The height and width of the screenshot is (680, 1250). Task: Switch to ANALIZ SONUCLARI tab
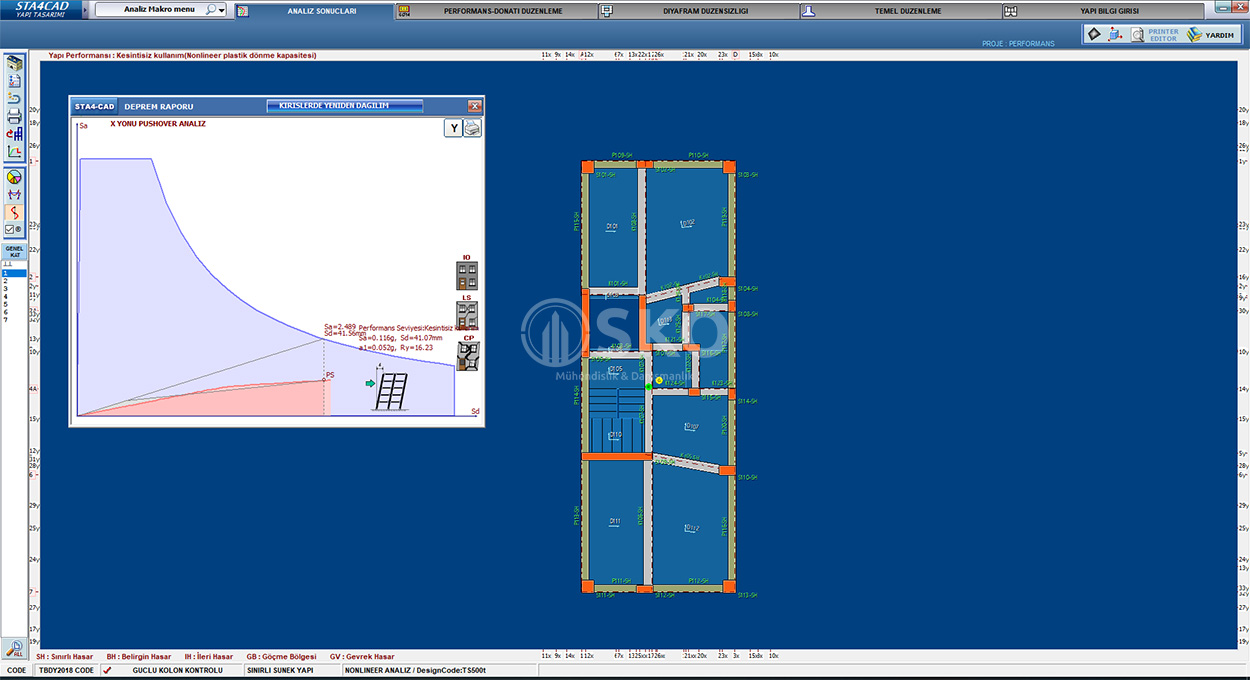coord(315,11)
